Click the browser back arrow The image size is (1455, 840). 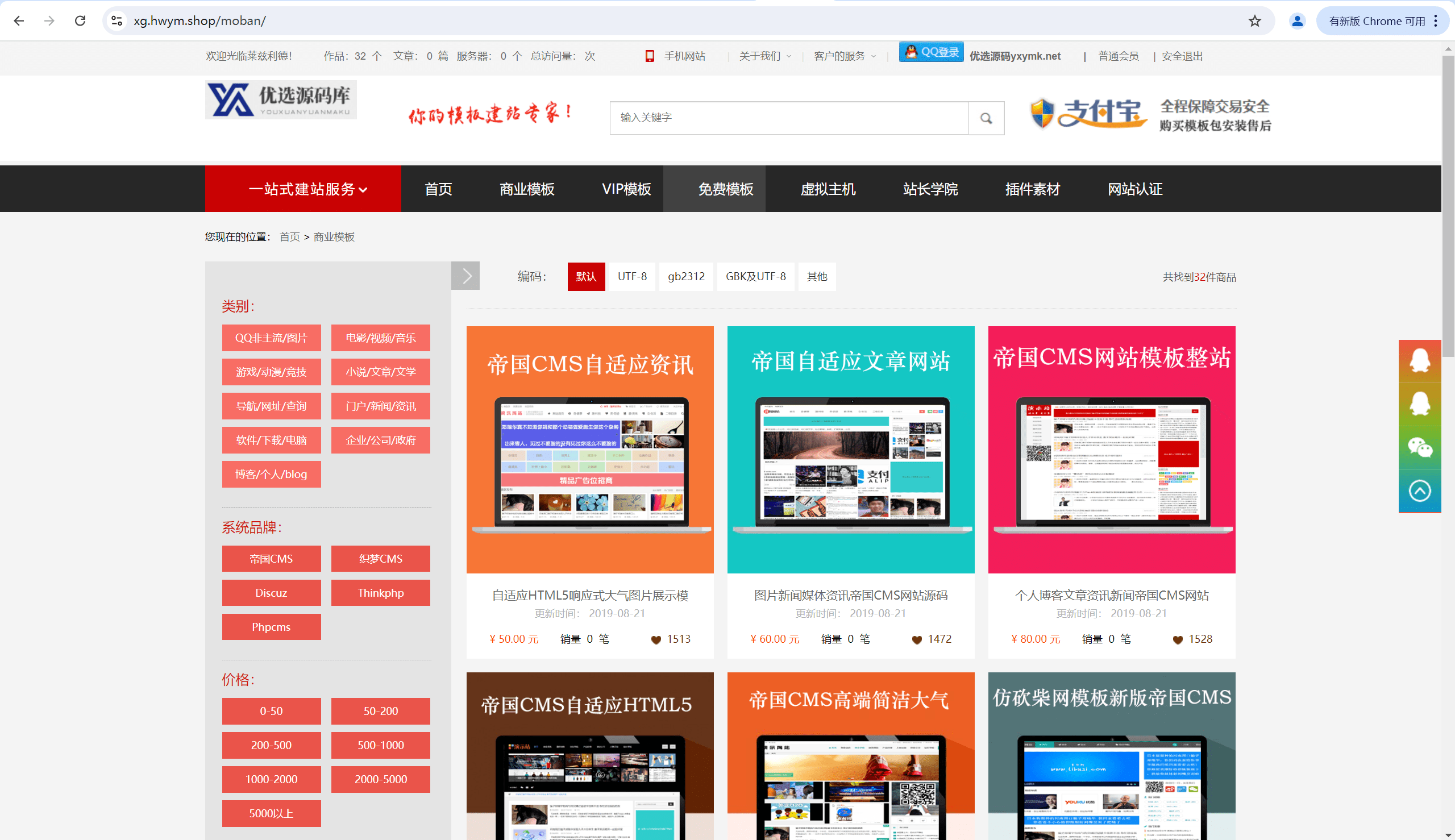tap(19, 21)
